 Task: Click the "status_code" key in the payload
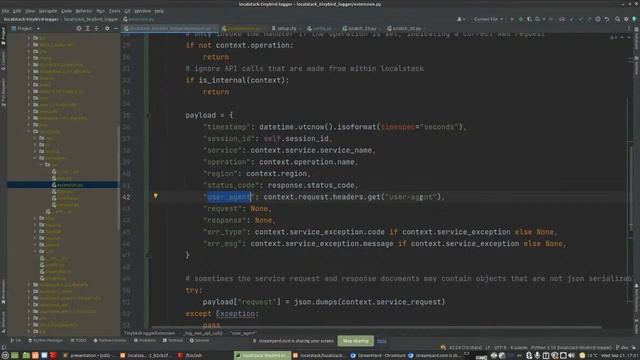coord(230,185)
